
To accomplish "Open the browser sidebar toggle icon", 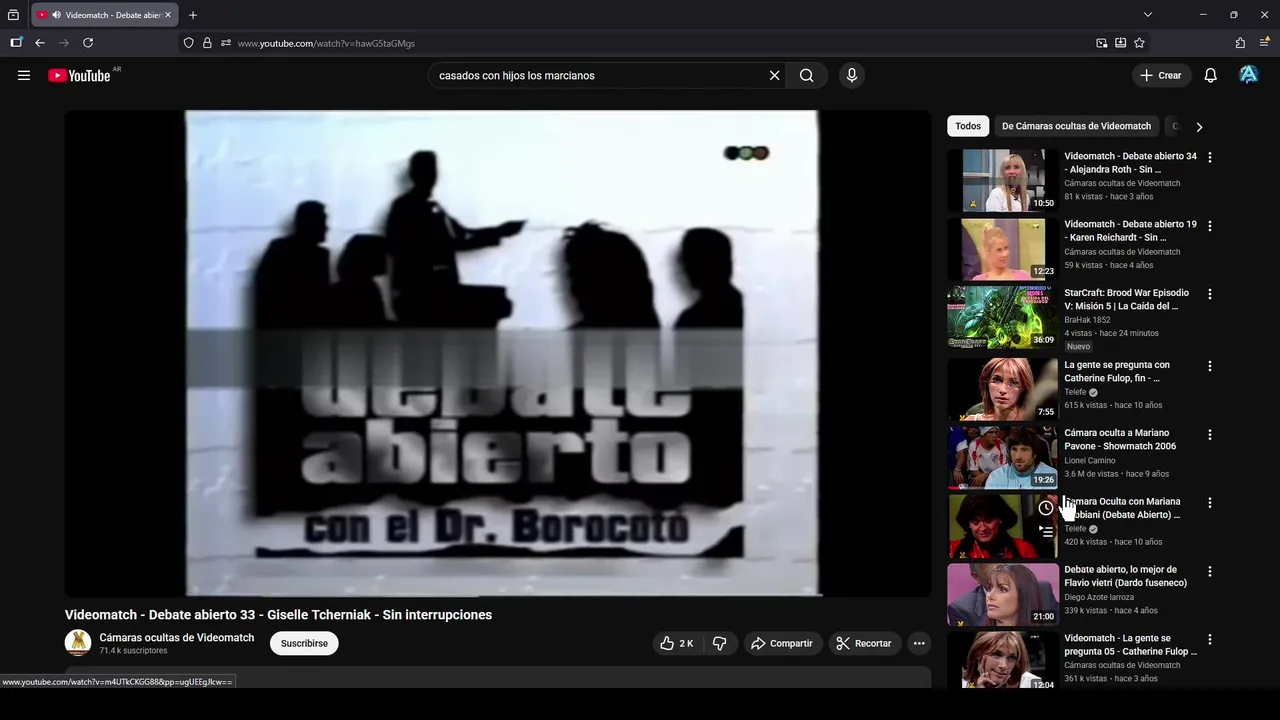I will (x=16, y=43).
